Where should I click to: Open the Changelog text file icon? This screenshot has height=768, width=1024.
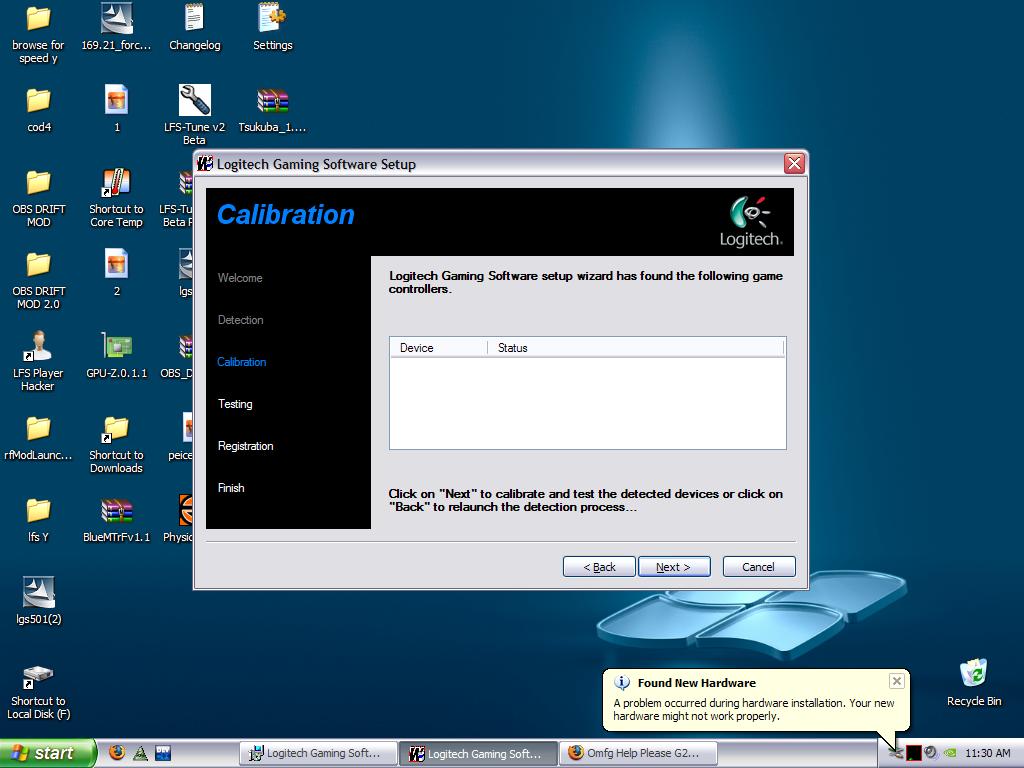[195, 27]
